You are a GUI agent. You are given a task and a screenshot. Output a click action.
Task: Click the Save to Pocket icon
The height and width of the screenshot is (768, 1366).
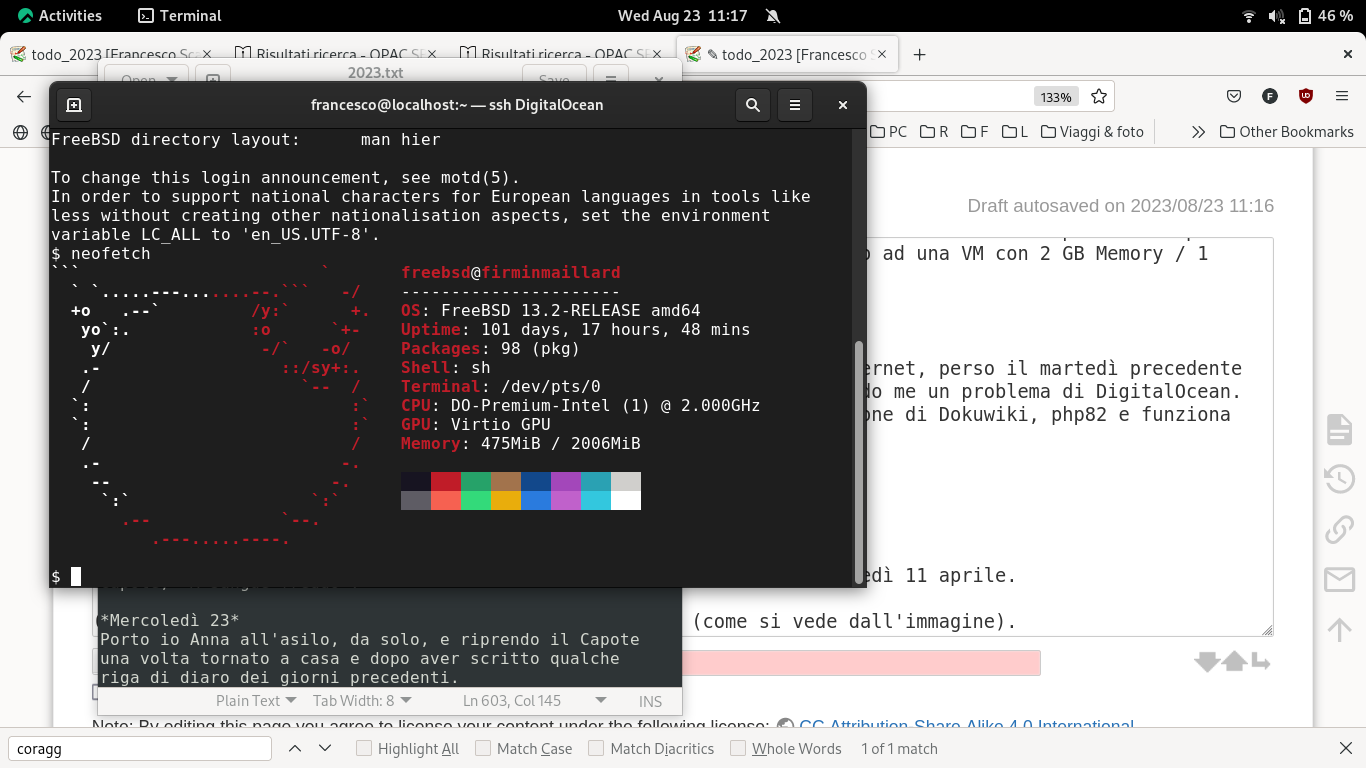pyautogui.click(x=1234, y=97)
